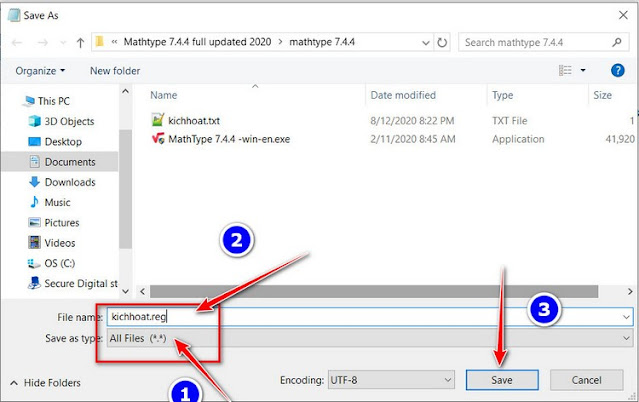Open 3D Objects folder in sidebar

point(69,121)
